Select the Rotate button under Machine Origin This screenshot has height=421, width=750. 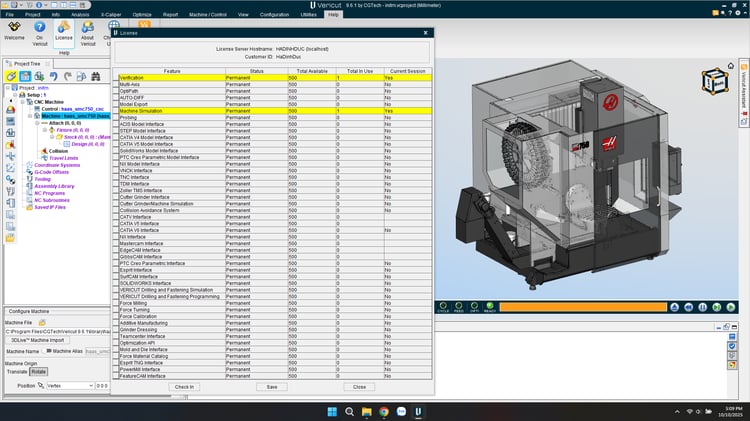coord(38,372)
